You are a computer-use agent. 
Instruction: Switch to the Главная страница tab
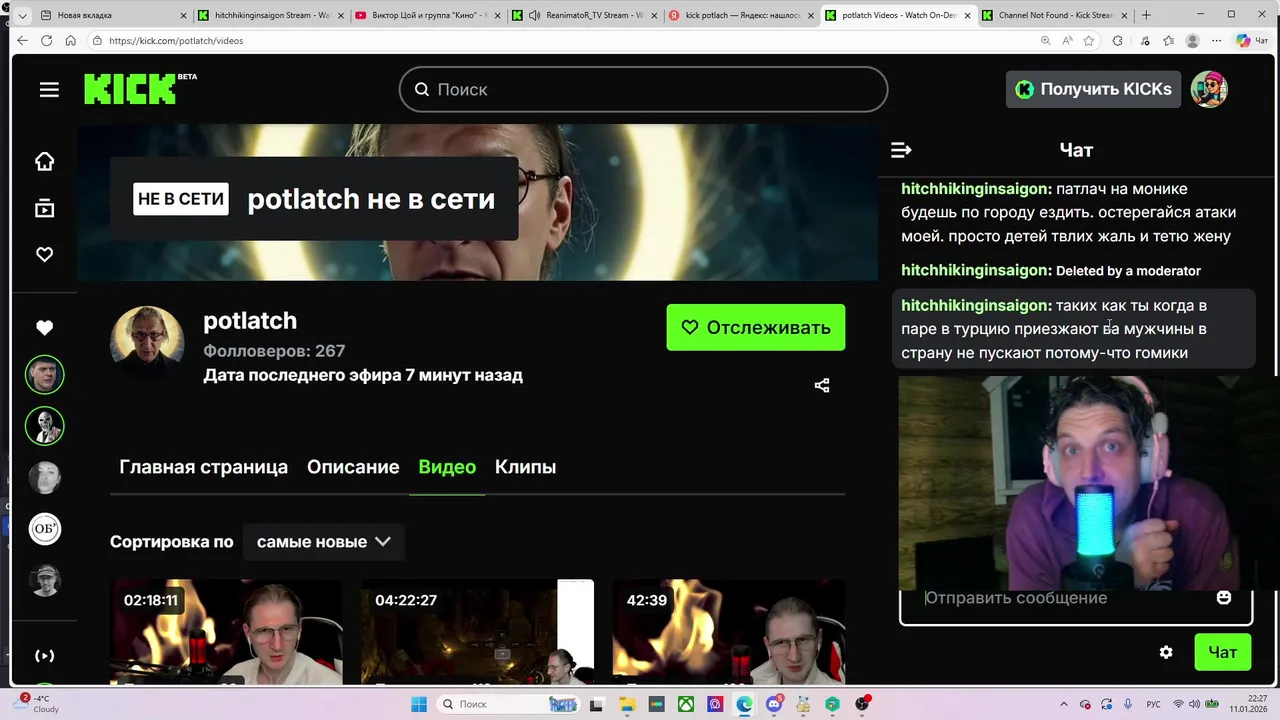[203, 467]
